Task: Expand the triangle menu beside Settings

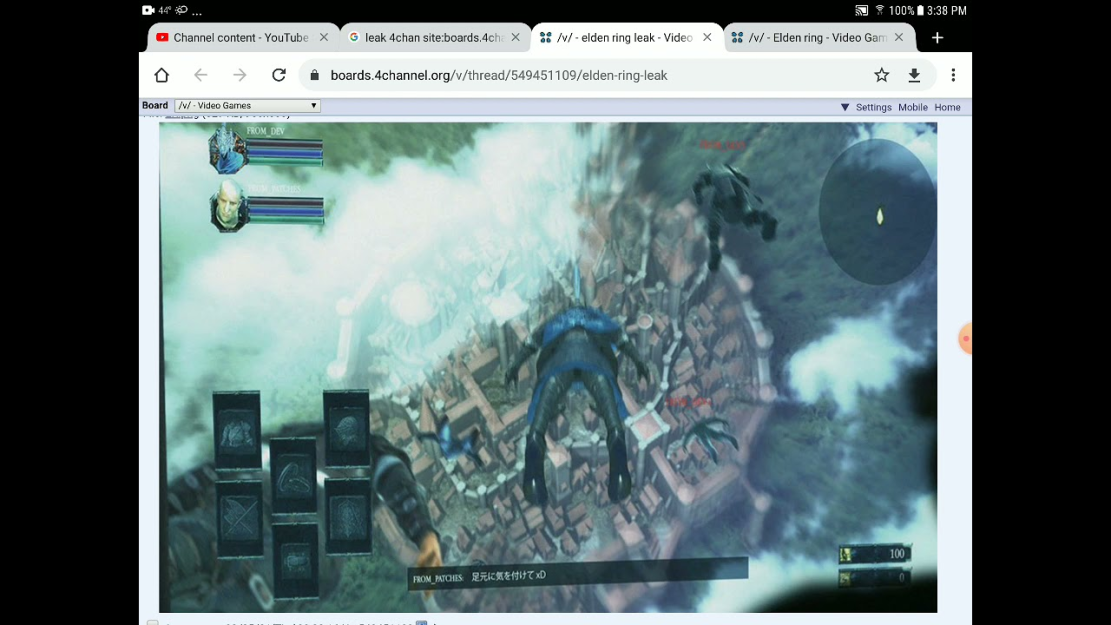Action: (x=845, y=108)
